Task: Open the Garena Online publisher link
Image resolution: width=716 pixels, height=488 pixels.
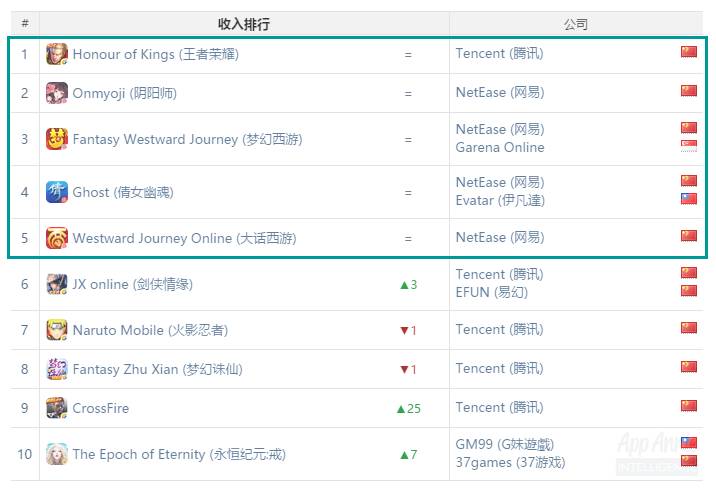Action: point(500,147)
